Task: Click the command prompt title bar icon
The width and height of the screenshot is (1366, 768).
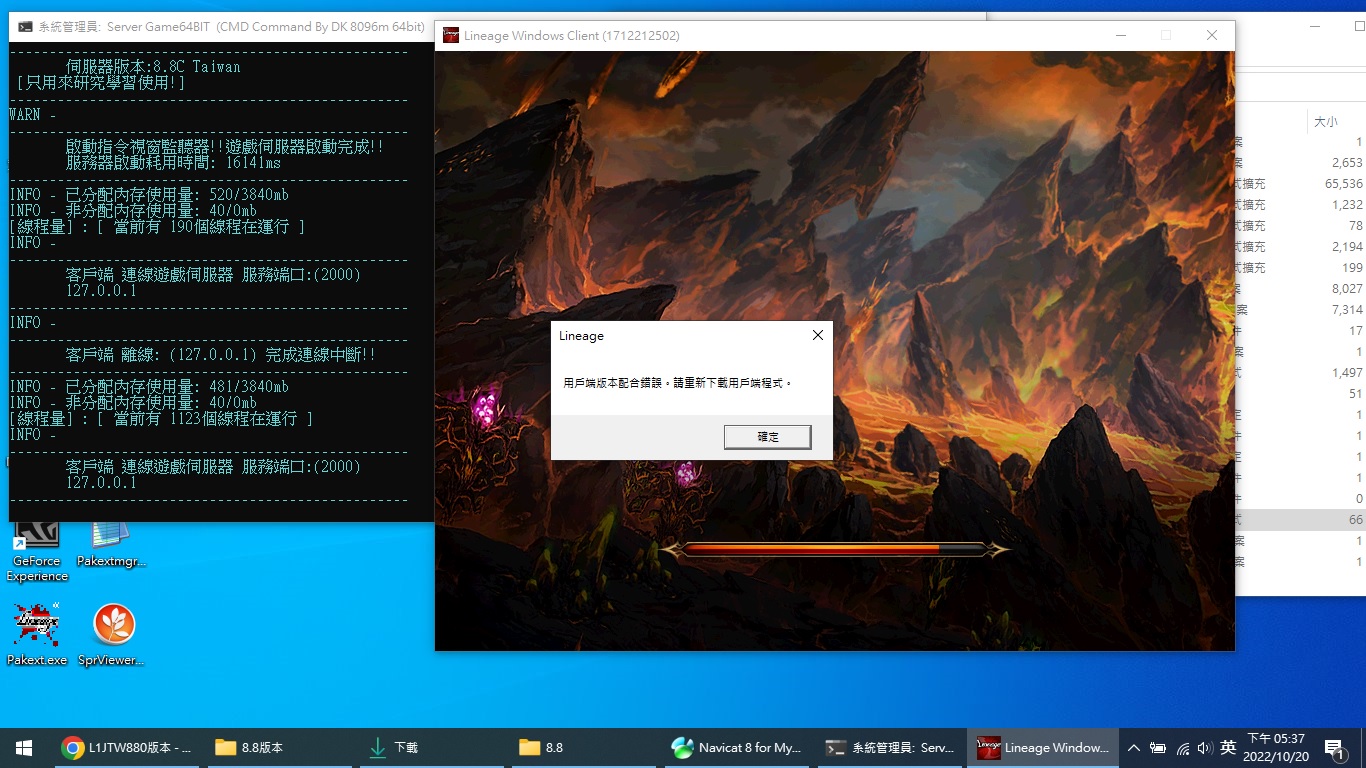Action: point(25,27)
